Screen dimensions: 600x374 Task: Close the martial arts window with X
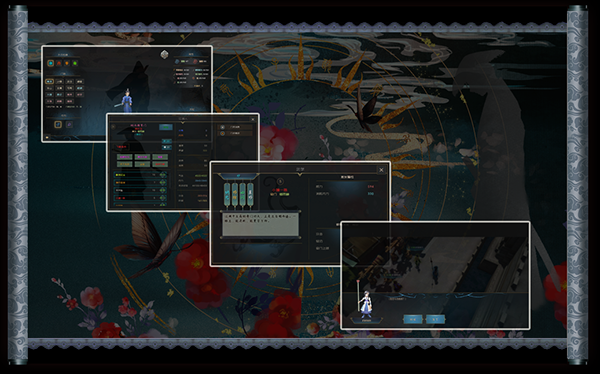click(x=381, y=170)
